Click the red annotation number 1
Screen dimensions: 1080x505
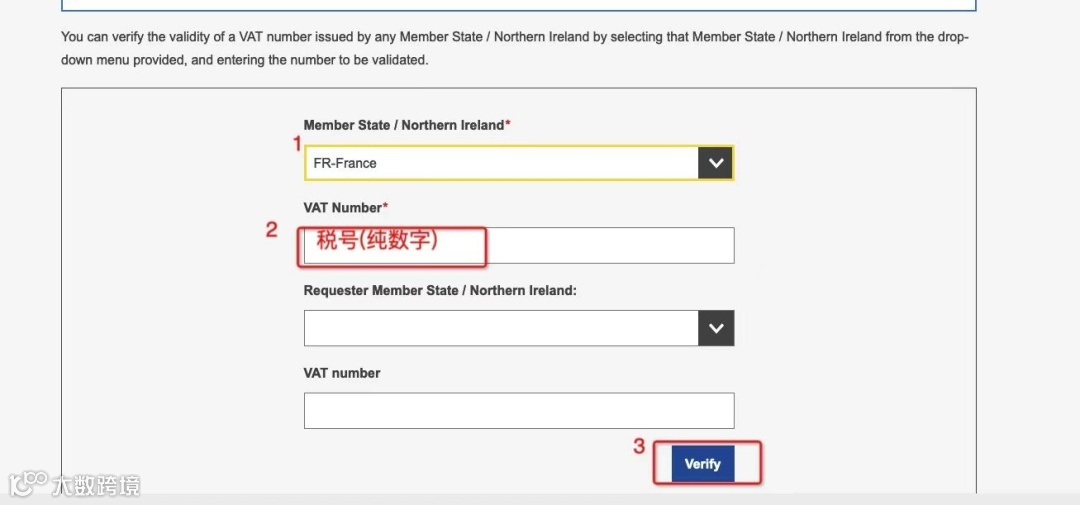click(297, 143)
